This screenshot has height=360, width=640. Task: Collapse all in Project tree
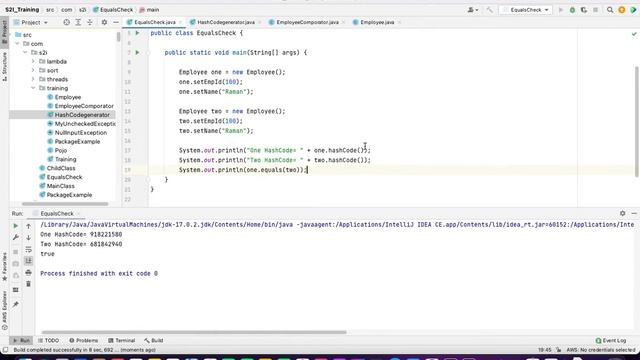point(89,22)
